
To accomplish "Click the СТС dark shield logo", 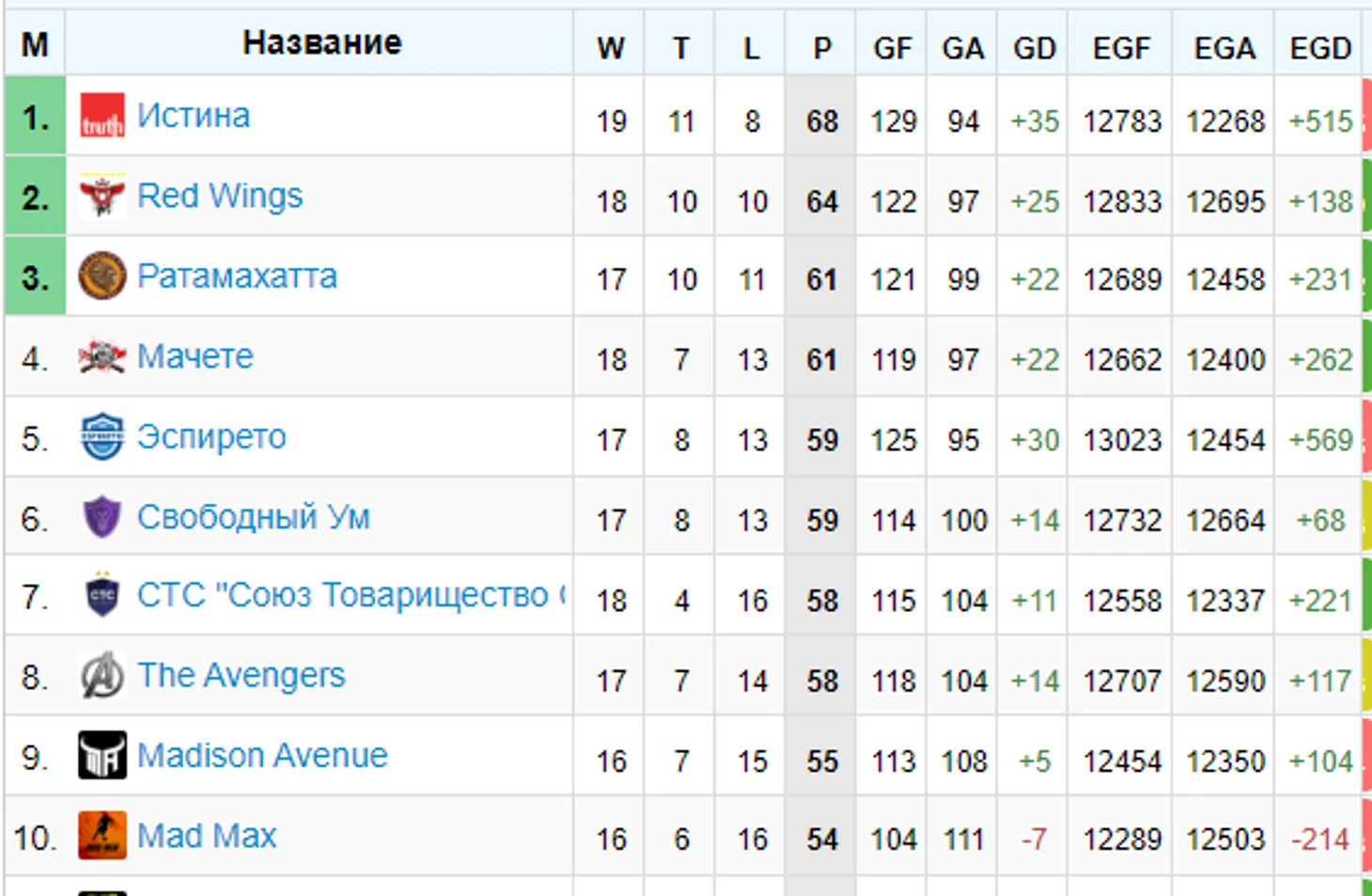I will point(101,594).
